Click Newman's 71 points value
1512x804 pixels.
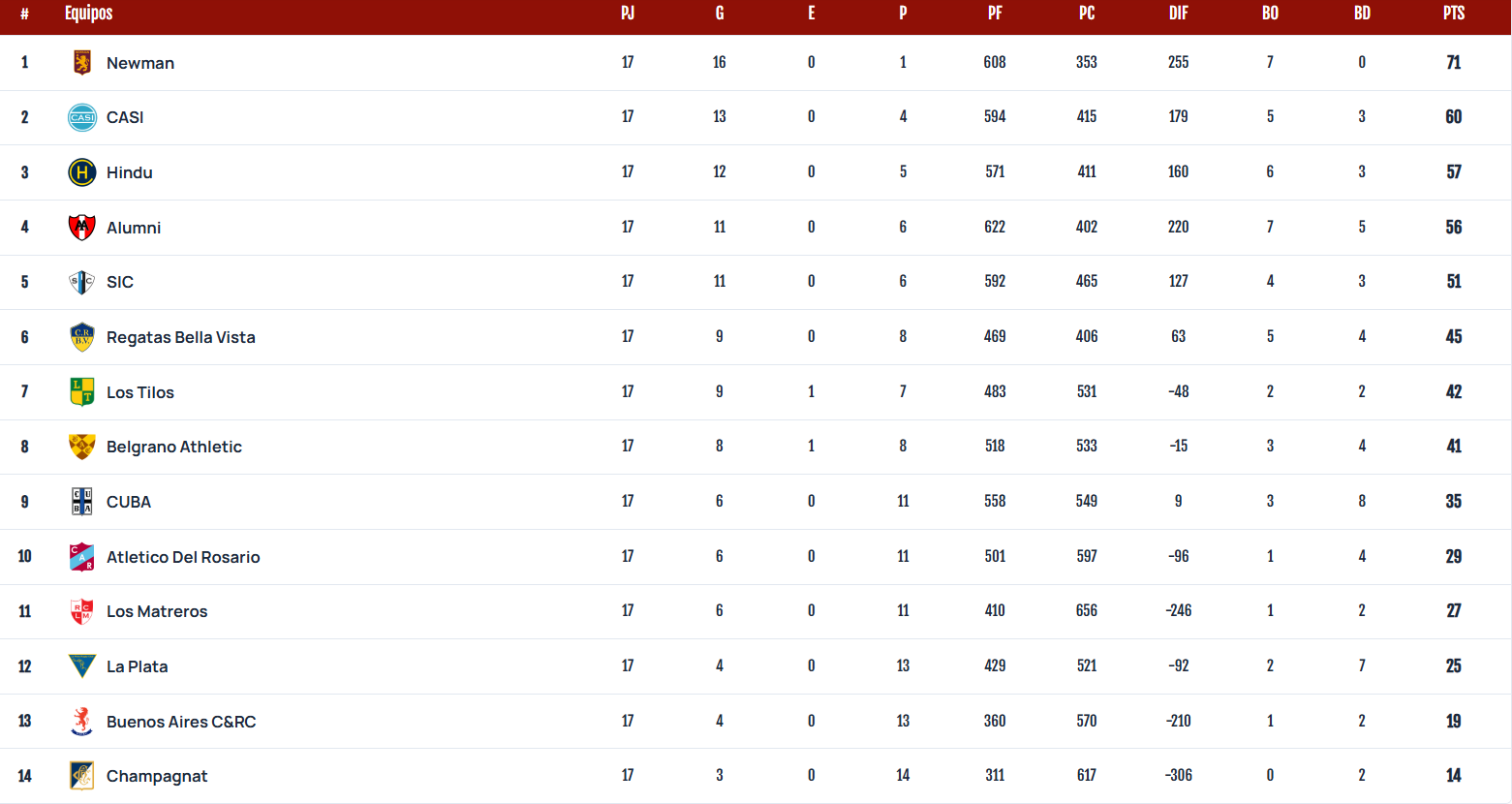pyautogui.click(x=1454, y=63)
